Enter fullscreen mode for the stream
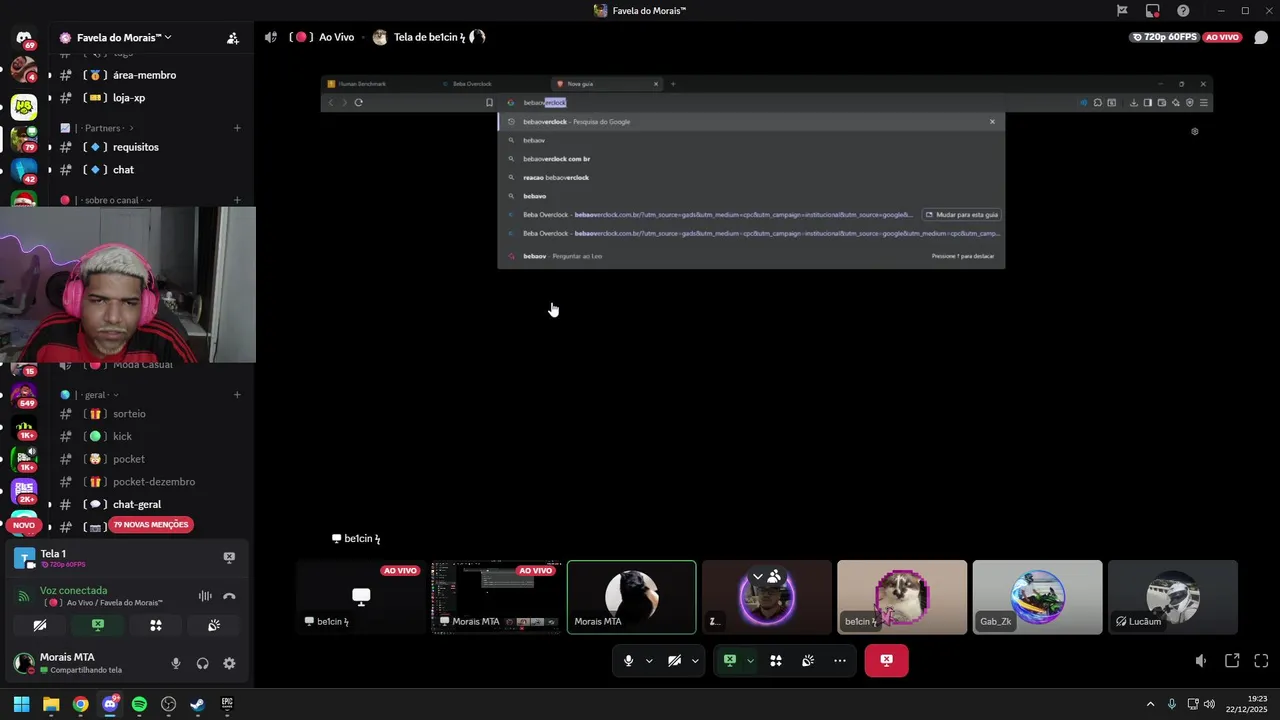The height and width of the screenshot is (720, 1280). pyautogui.click(x=1261, y=661)
